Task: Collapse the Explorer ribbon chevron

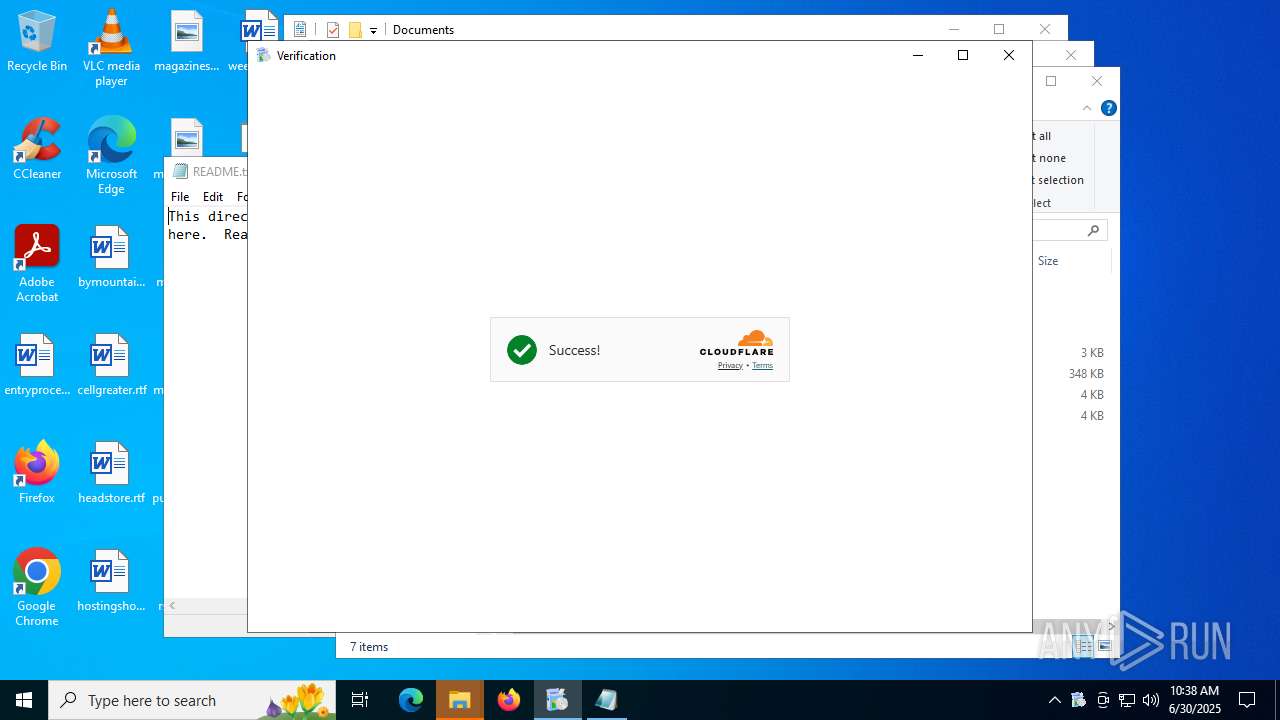Action: tap(1087, 108)
